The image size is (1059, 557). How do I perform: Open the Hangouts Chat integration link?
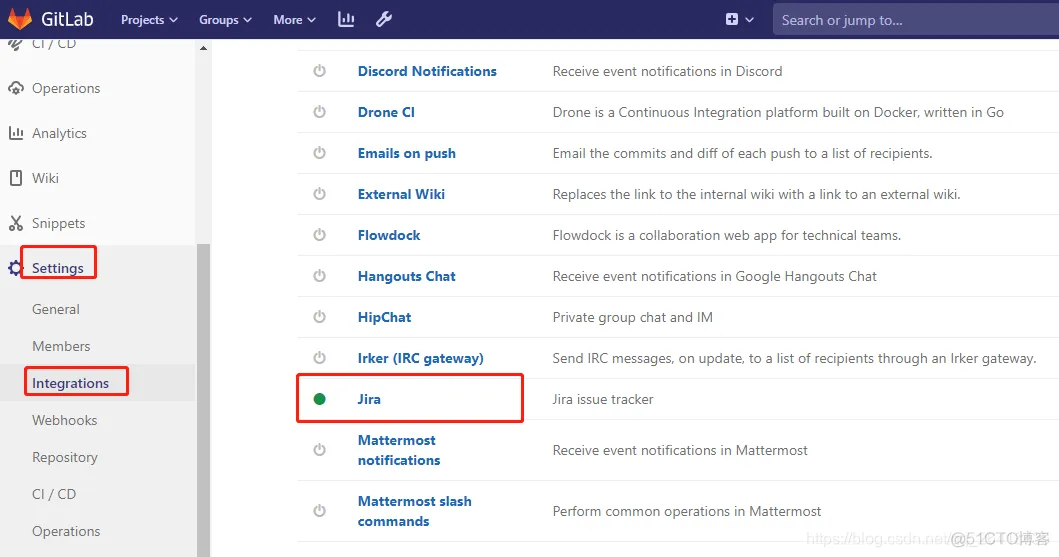point(407,276)
